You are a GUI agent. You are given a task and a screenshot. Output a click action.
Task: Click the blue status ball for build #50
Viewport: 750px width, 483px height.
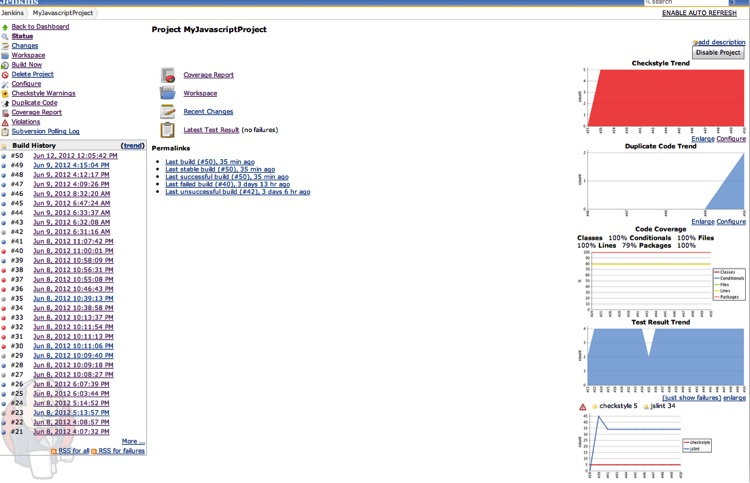(x=4, y=156)
